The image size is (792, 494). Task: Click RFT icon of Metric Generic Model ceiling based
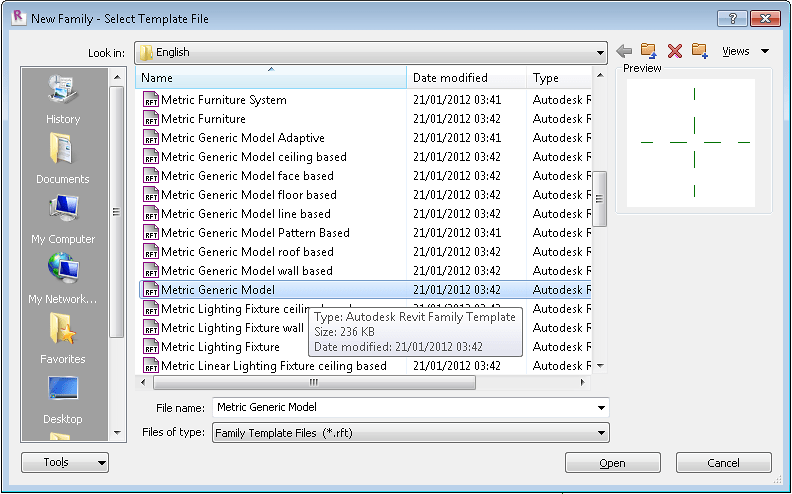[x=151, y=157]
